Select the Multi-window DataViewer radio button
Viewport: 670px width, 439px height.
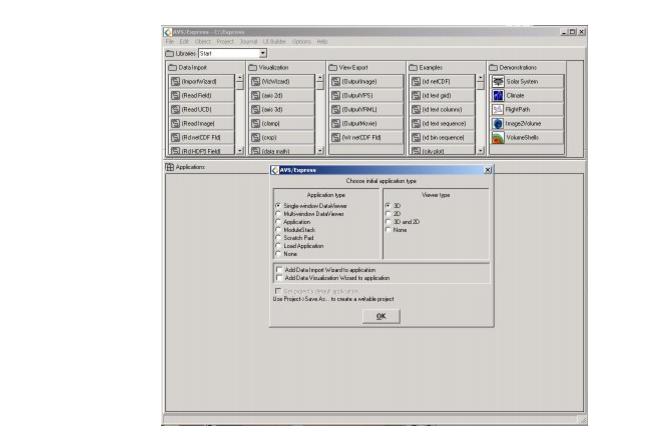(278, 212)
